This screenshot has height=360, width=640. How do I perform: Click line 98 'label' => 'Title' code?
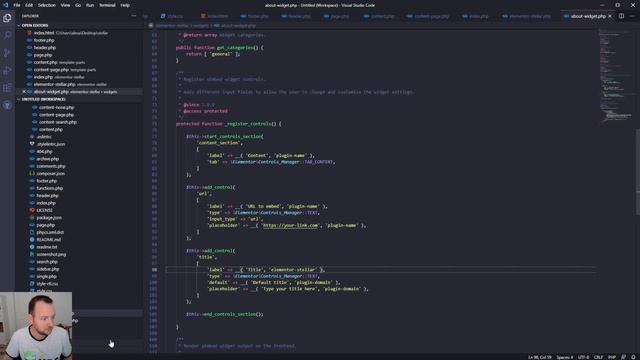tap(266, 270)
